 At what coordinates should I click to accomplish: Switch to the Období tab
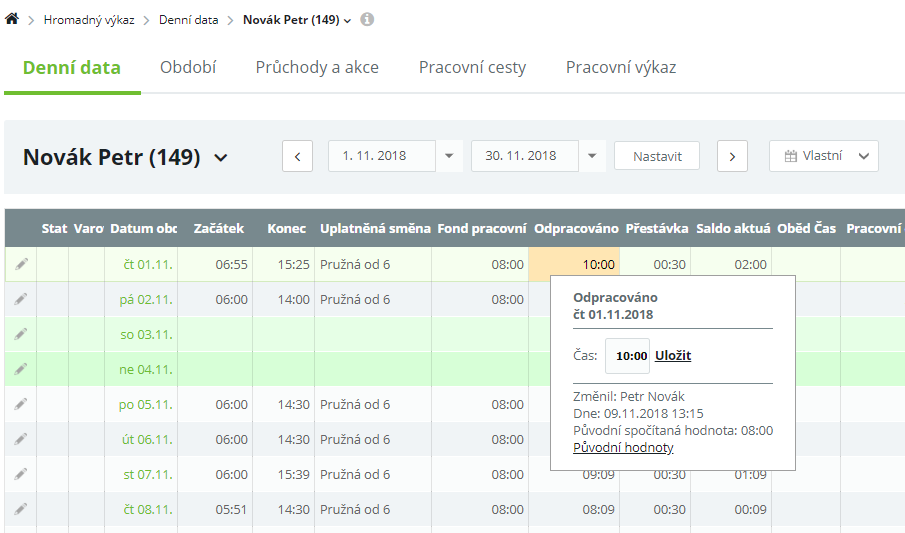tap(188, 68)
